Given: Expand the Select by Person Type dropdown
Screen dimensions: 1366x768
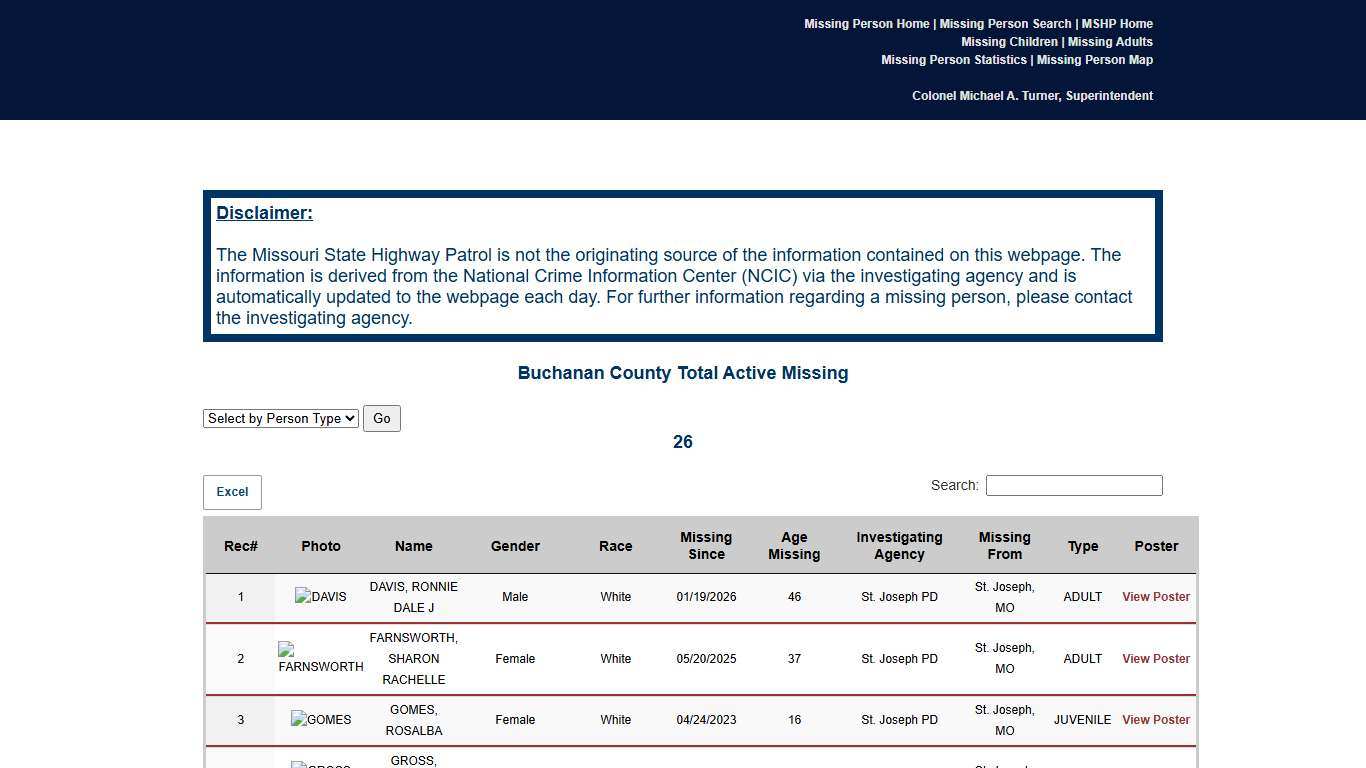Looking at the screenshot, I should click(x=280, y=419).
